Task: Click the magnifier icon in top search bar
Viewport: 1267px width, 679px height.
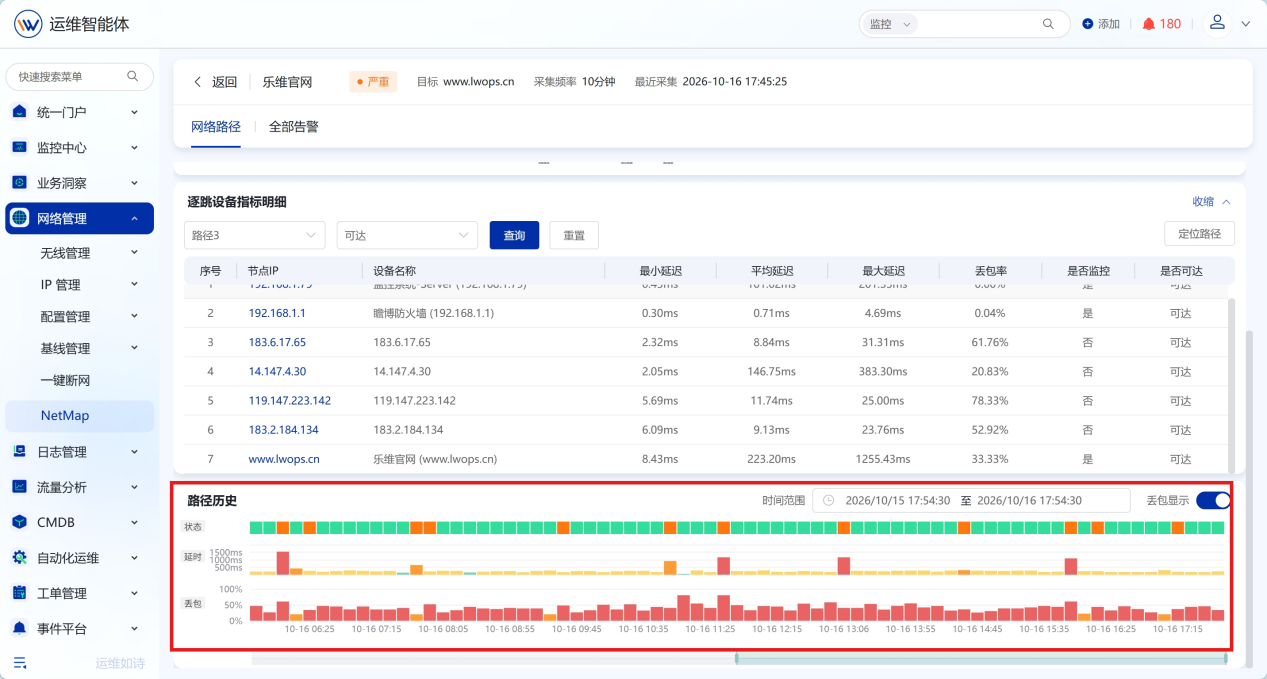Action: pyautogui.click(x=1048, y=24)
